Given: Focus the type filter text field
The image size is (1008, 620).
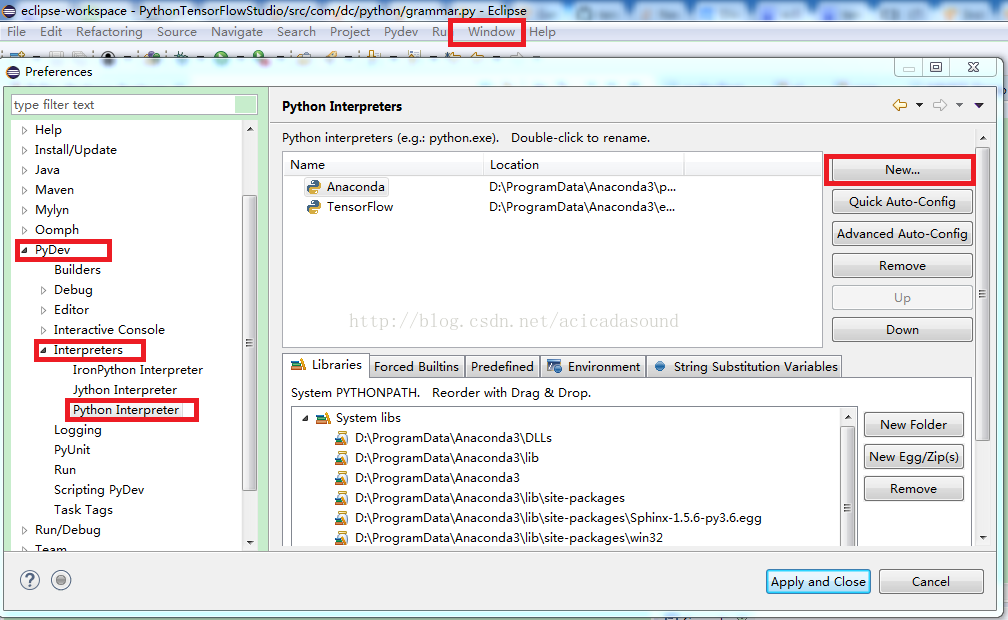Looking at the screenshot, I should coord(124,105).
